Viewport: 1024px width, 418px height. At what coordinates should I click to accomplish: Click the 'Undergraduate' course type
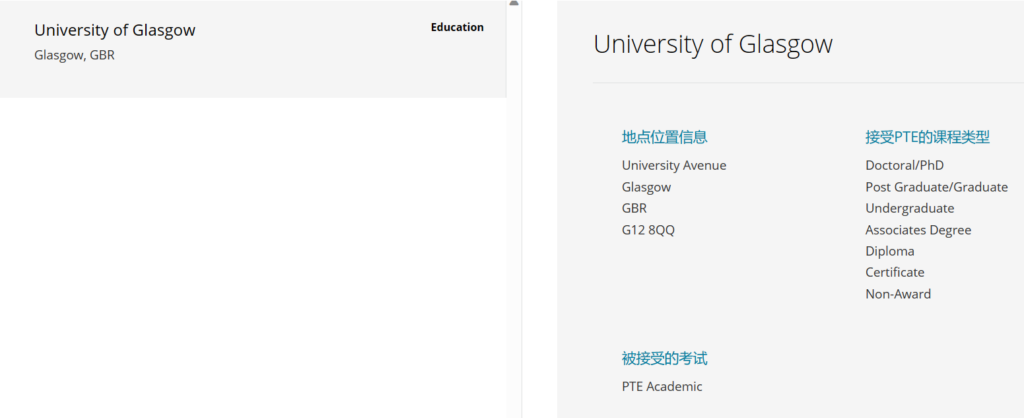(x=910, y=208)
